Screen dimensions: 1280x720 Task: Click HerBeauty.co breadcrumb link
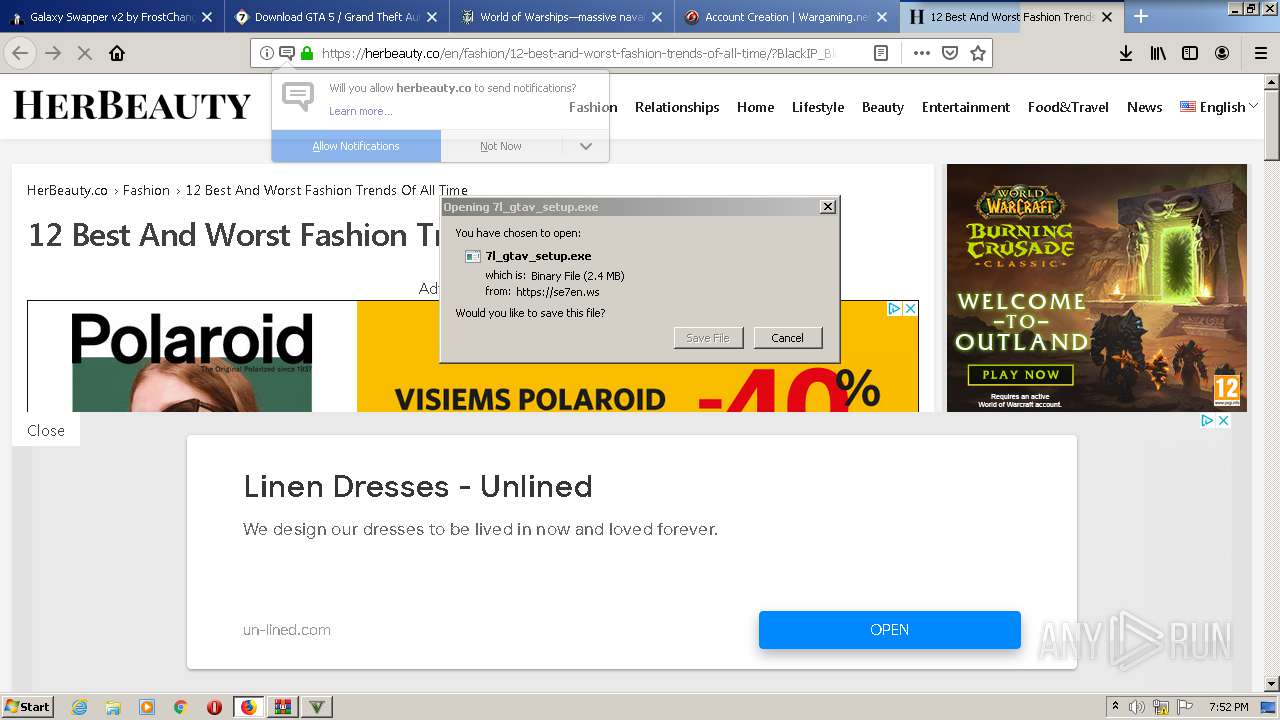point(67,190)
